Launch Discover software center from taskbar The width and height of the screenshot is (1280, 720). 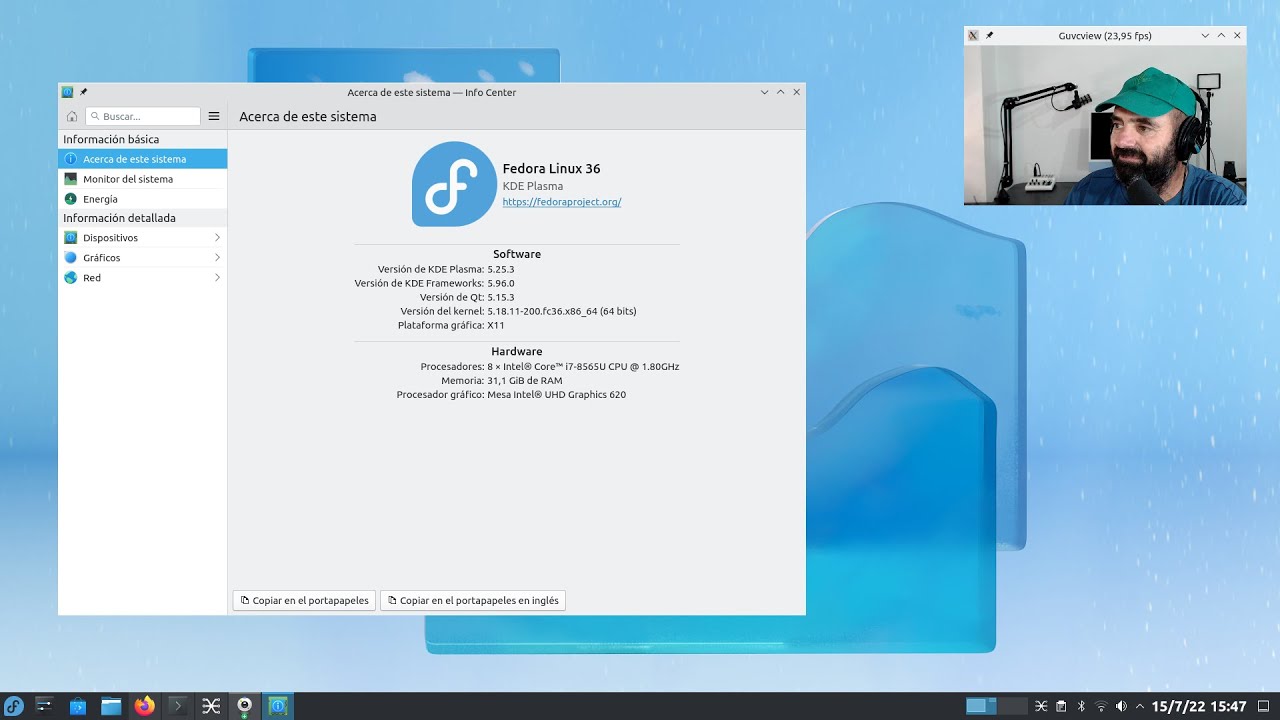(x=78, y=706)
